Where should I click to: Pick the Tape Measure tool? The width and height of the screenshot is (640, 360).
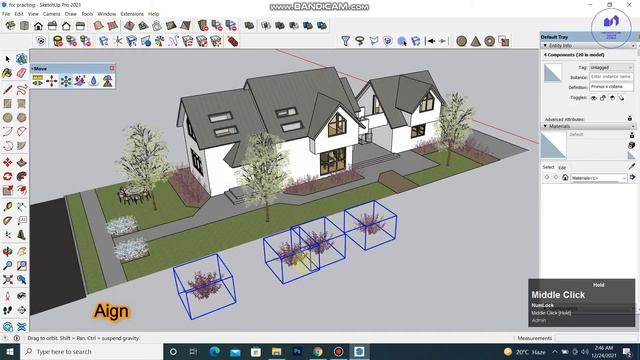[x=7, y=207]
